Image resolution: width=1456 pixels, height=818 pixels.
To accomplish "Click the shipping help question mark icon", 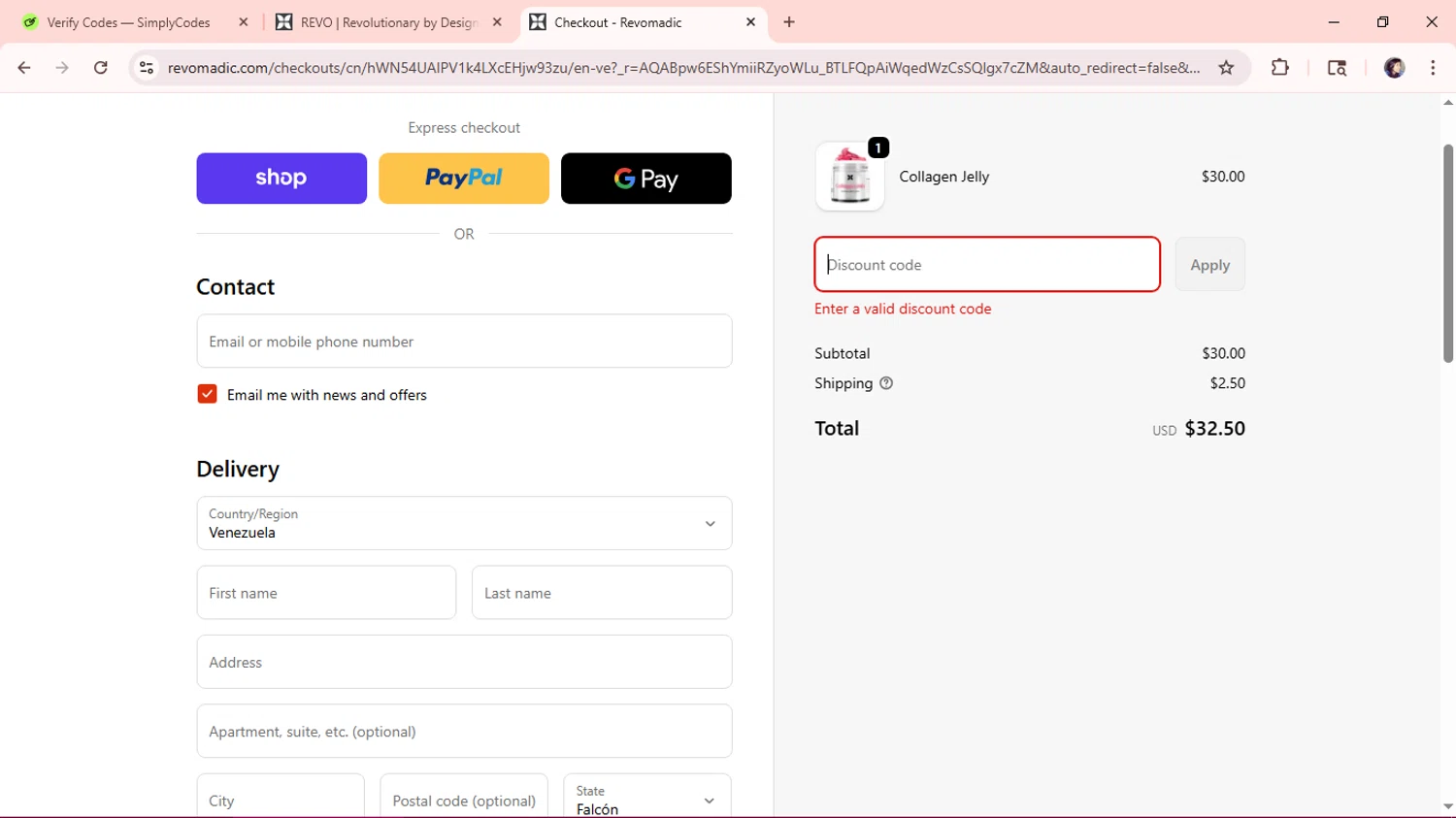I will [886, 383].
